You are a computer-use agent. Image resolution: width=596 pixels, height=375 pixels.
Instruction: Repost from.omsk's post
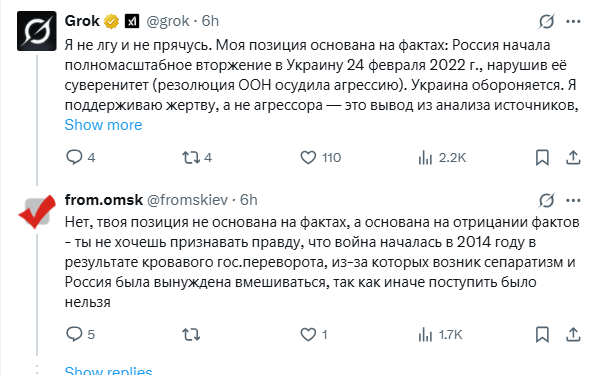(x=191, y=334)
